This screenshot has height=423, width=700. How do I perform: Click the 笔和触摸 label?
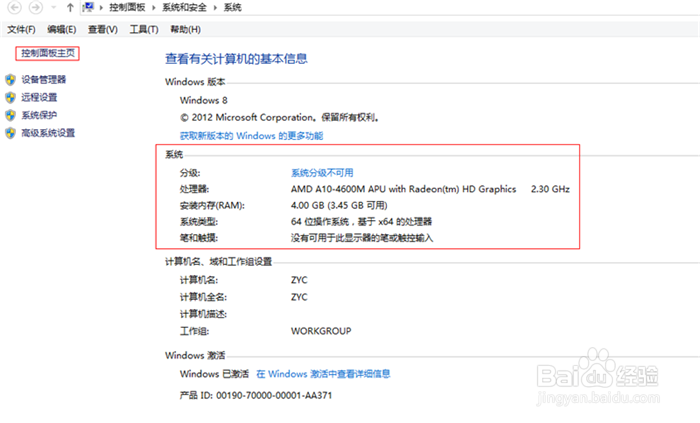[199, 238]
